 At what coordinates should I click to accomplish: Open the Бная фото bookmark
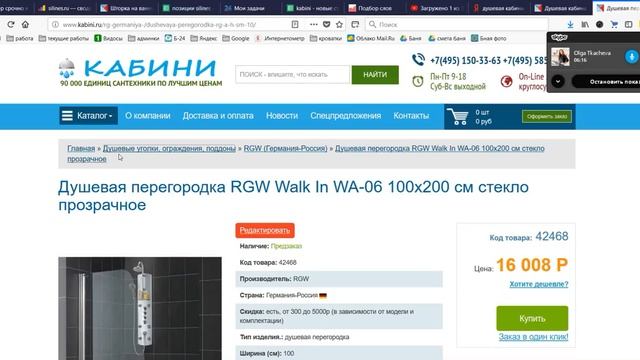tap(489, 38)
